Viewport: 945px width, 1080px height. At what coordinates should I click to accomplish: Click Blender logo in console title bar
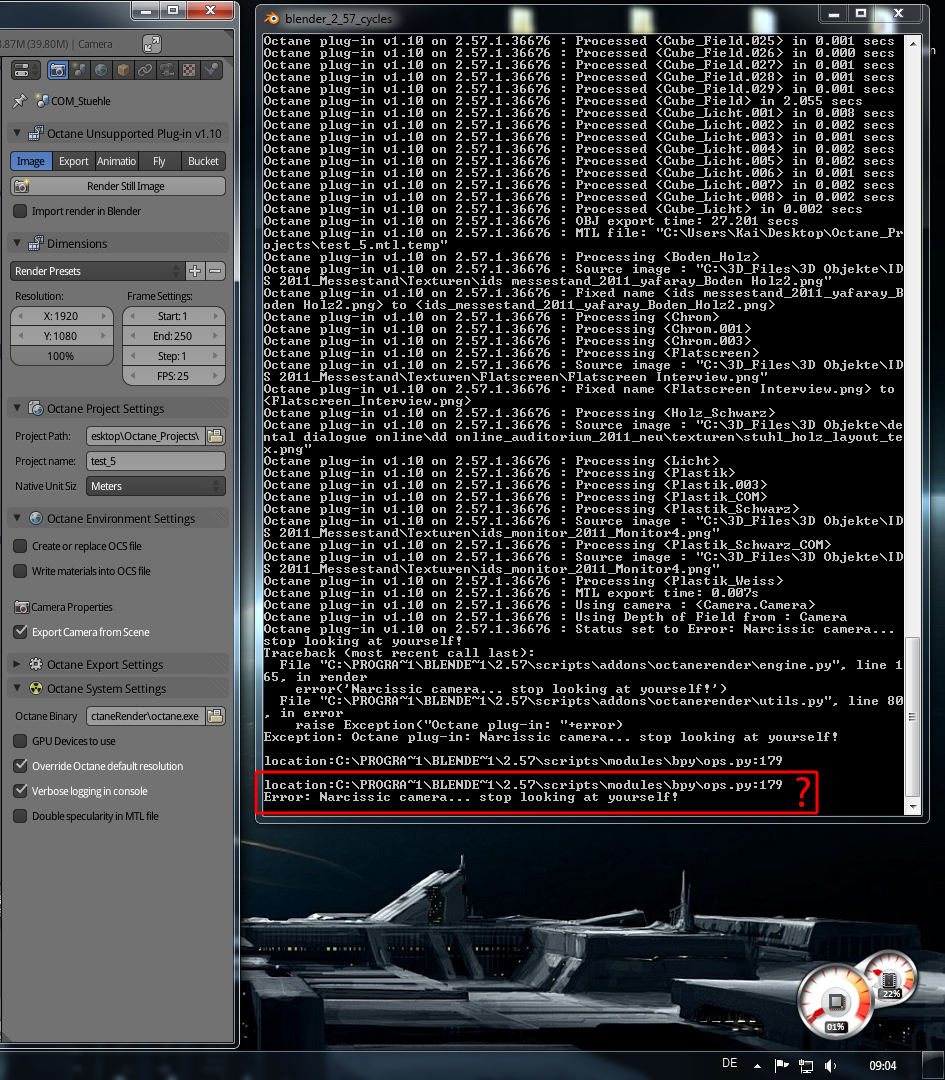272,19
